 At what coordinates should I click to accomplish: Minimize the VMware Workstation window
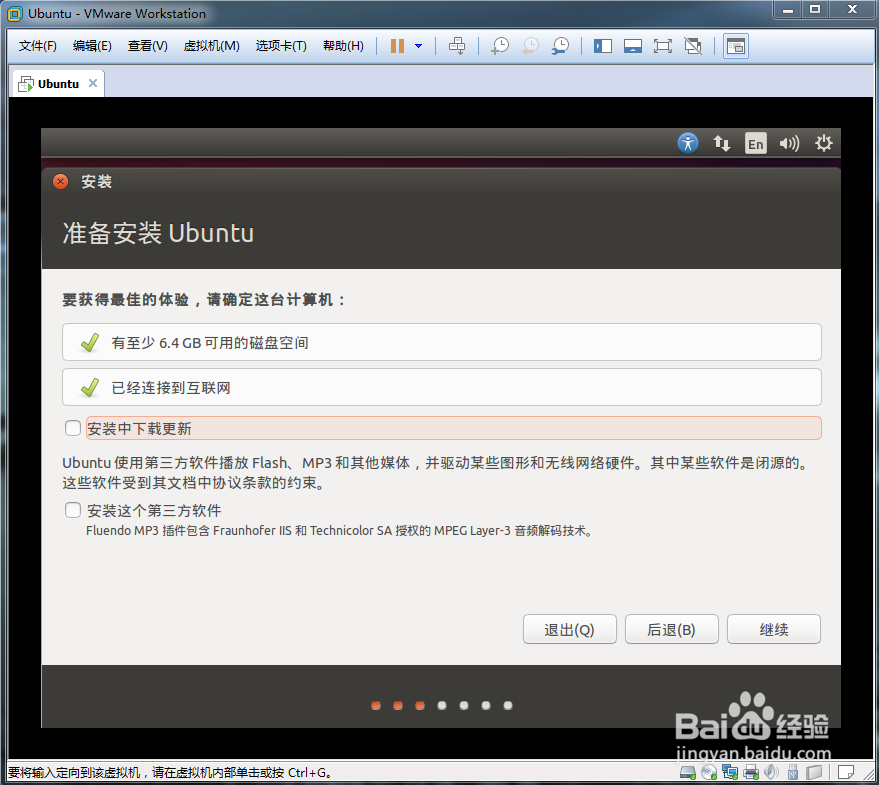(x=788, y=10)
